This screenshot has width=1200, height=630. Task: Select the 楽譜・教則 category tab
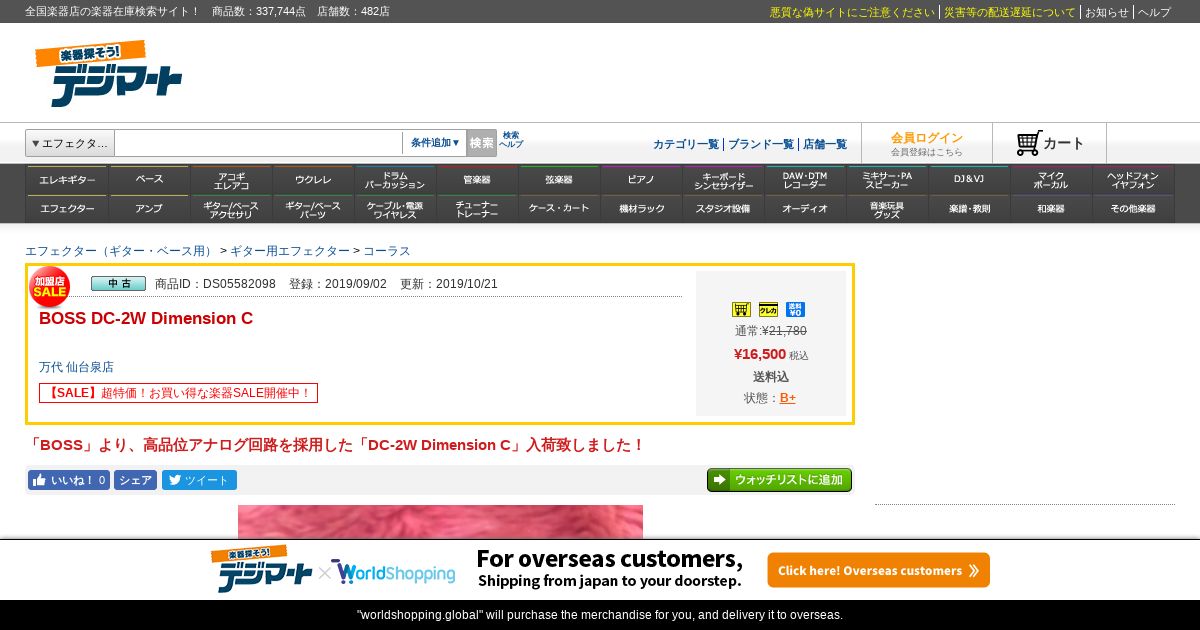[x=969, y=209]
